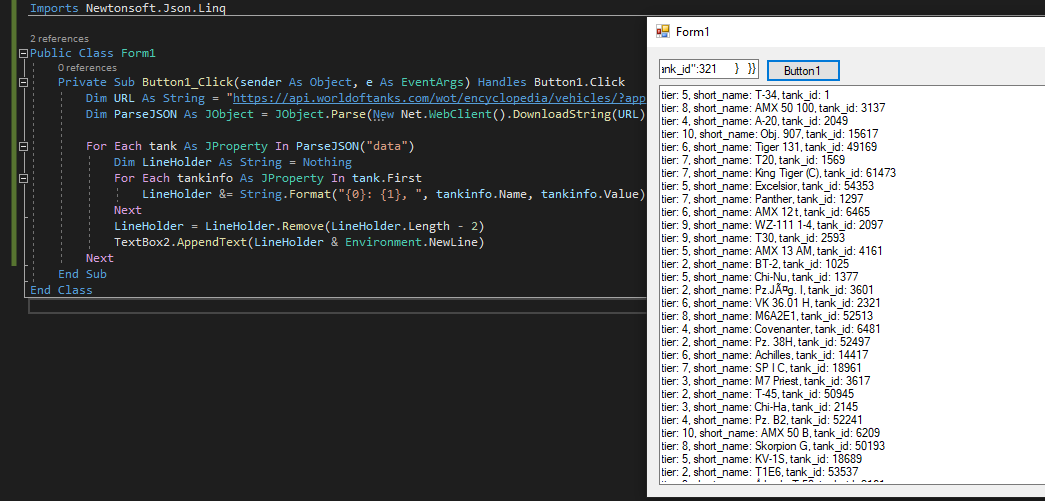This screenshot has height=501, width=1045.
Task: Click row 'WZ-111 1-4, tank_id: 2097'
Action: [774, 225]
